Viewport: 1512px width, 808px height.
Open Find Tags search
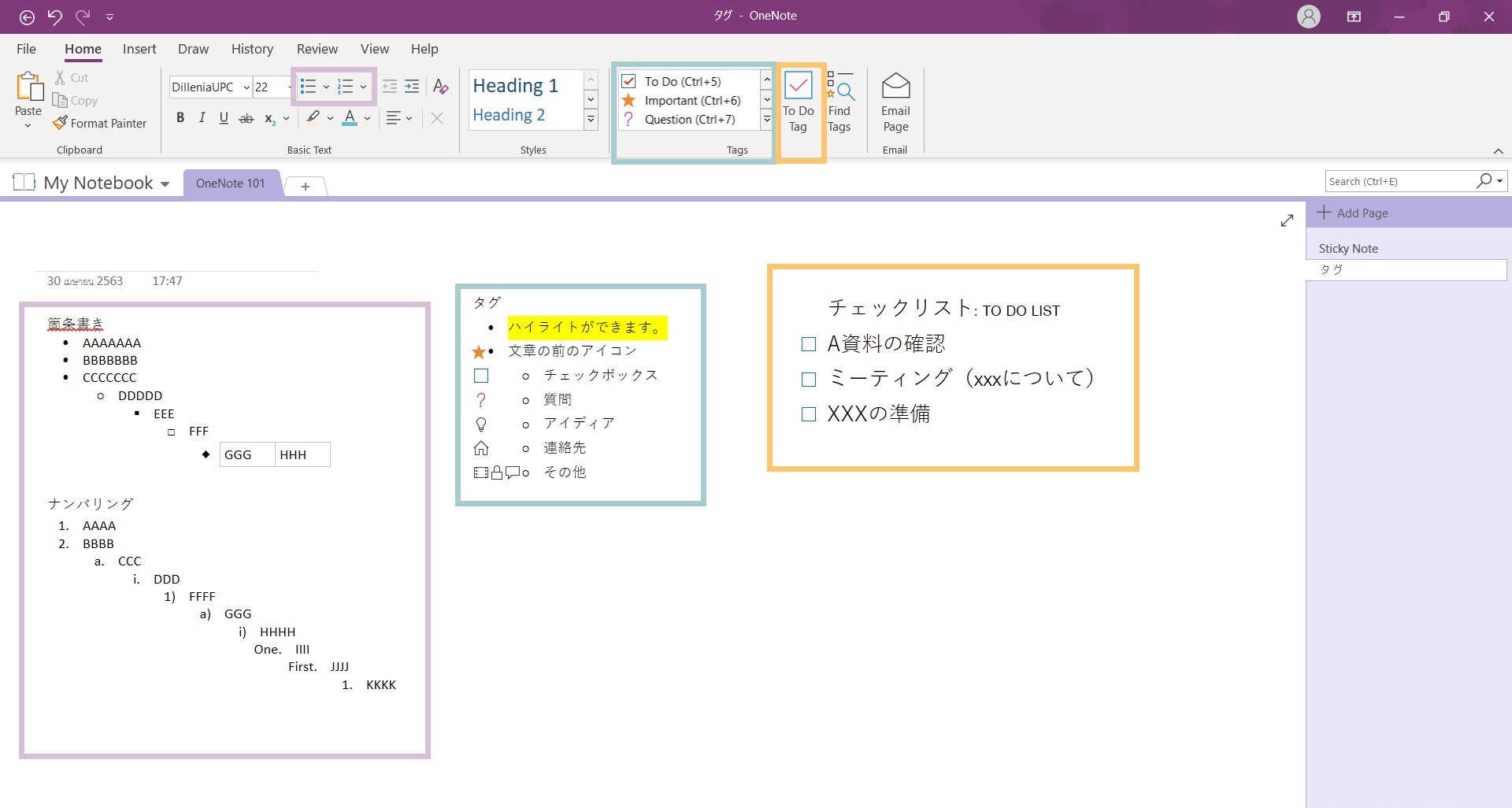point(841,100)
